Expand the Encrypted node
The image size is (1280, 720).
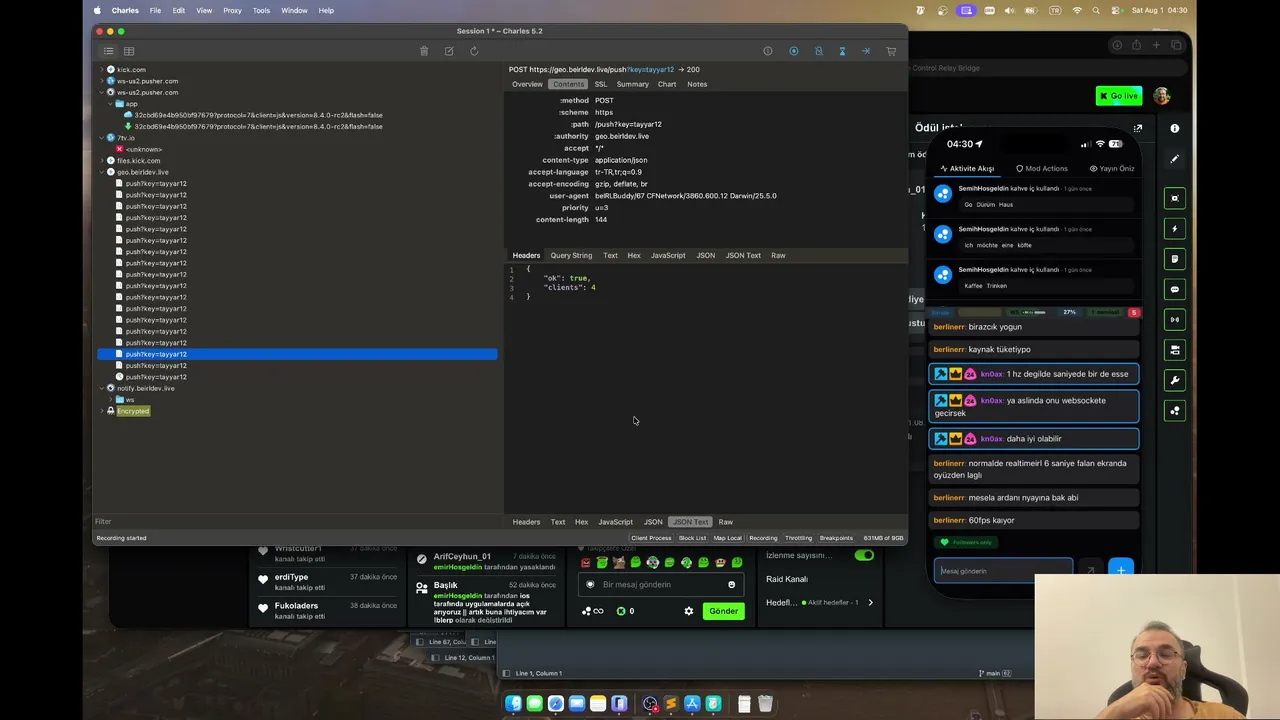(x=101, y=411)
